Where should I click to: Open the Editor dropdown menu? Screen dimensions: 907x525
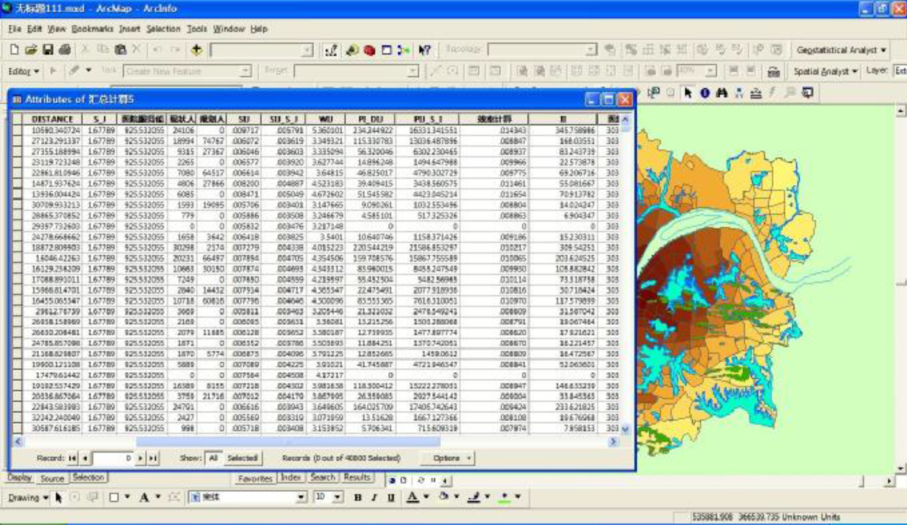click(24, 72)
